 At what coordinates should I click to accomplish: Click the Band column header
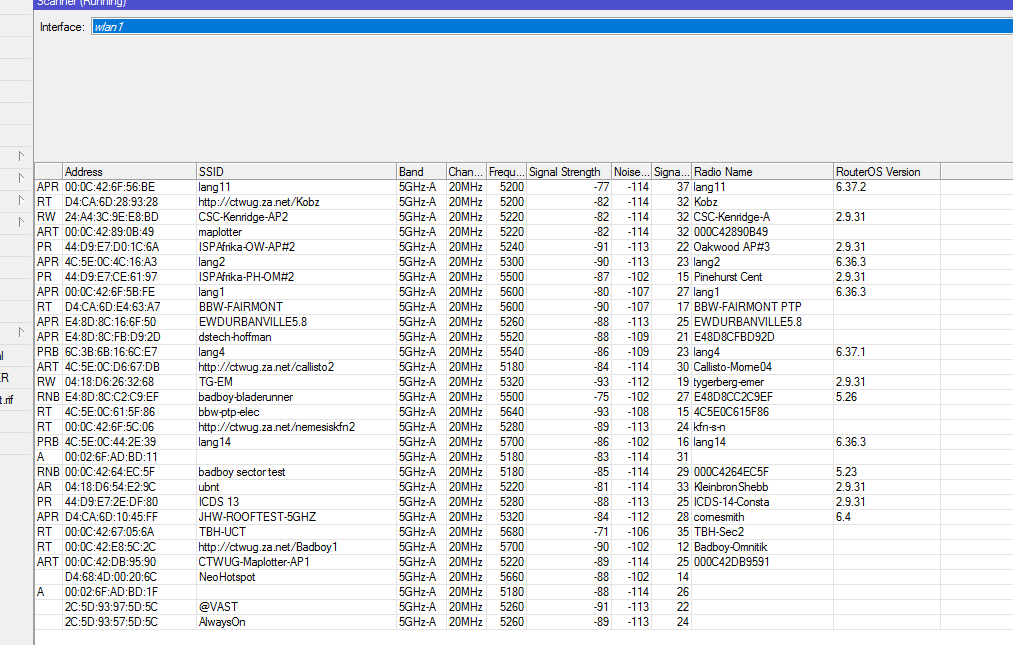419,172
